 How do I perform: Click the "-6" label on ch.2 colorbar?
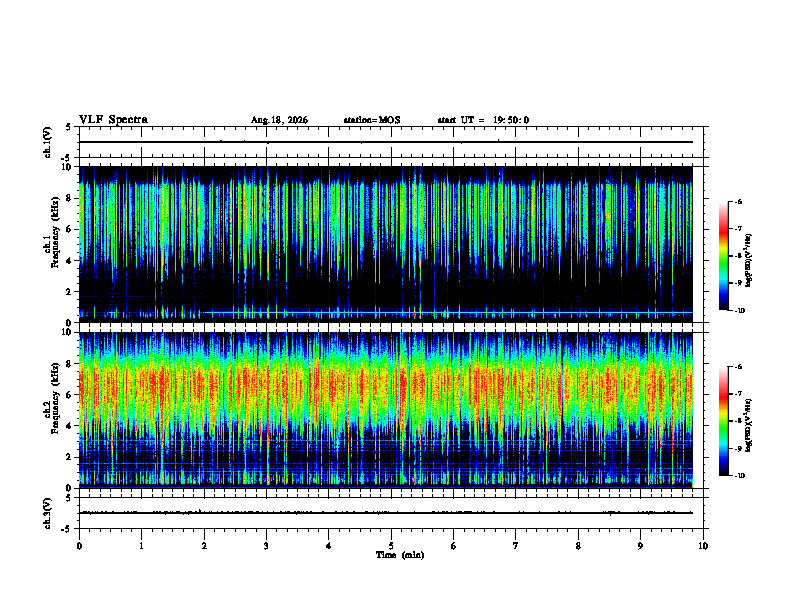coord(739,367)
